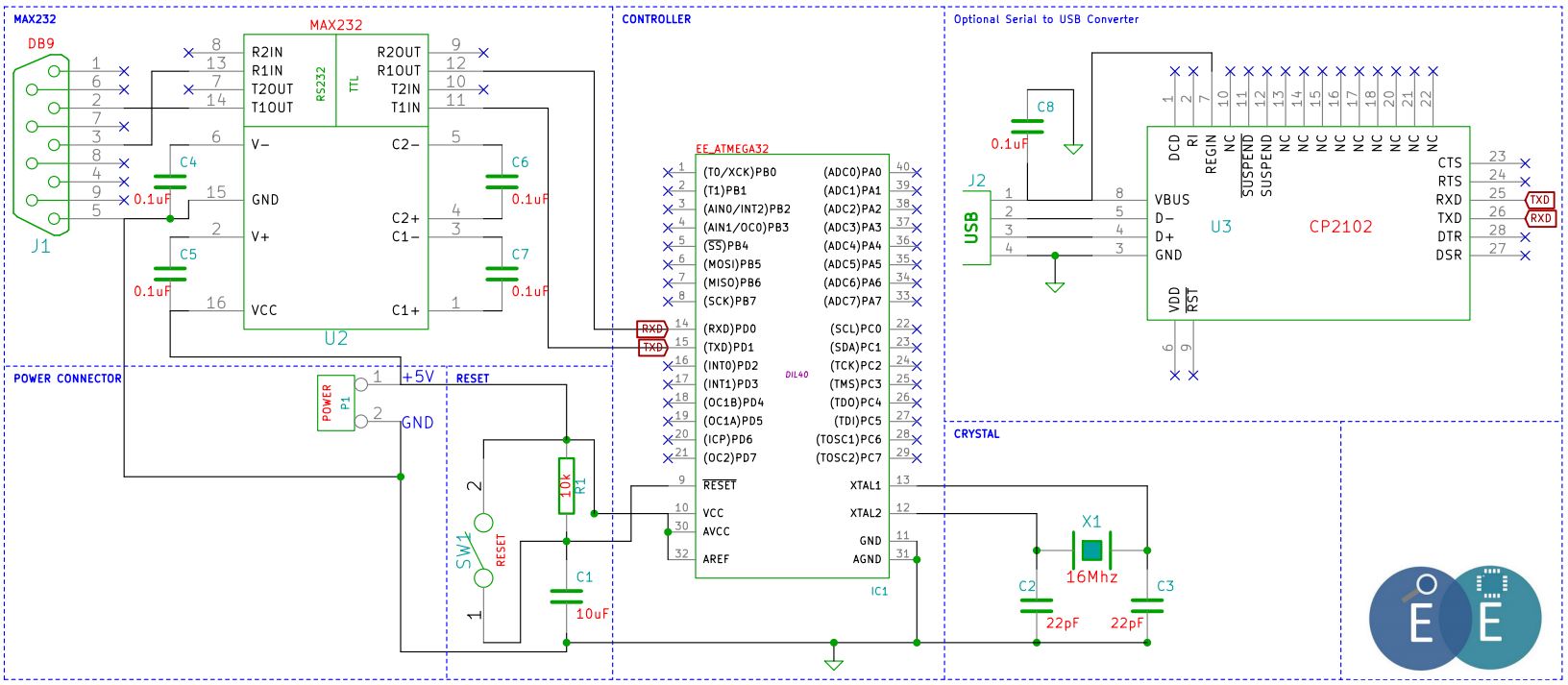The width and height of the screenshot is (1568, 685).
Task: Click the REGIN pin label on CP2102
Action: 1211,154
